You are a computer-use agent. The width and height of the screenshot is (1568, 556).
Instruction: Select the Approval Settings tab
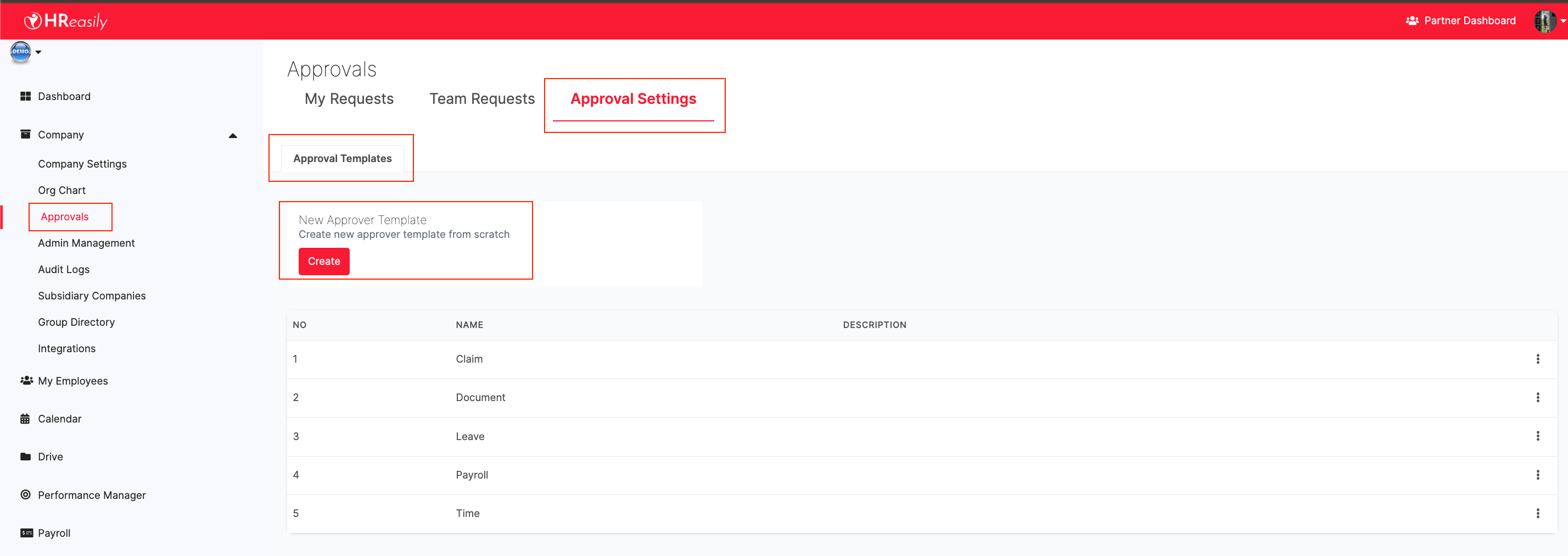click(x=633, y=99)
